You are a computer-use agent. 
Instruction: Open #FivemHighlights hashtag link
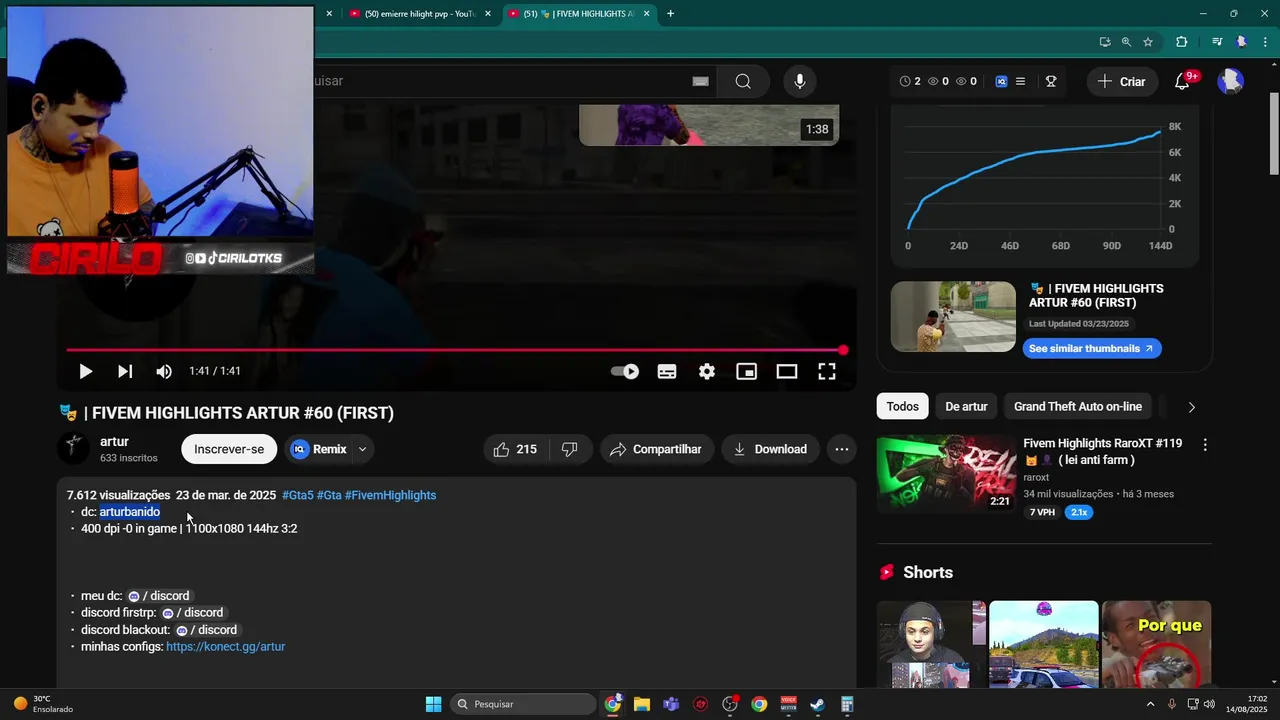(390, 495)
